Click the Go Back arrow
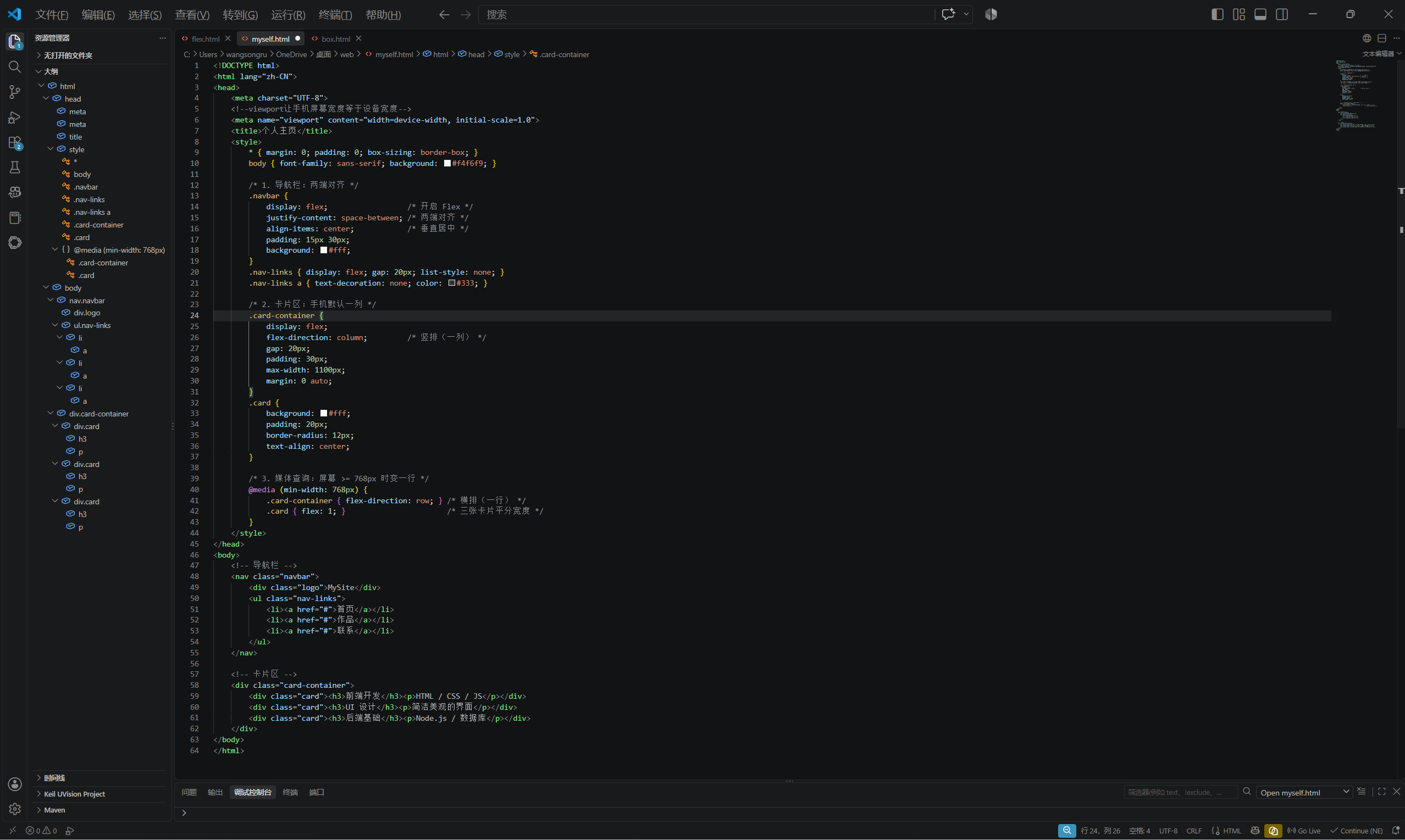 coord(444,15)
